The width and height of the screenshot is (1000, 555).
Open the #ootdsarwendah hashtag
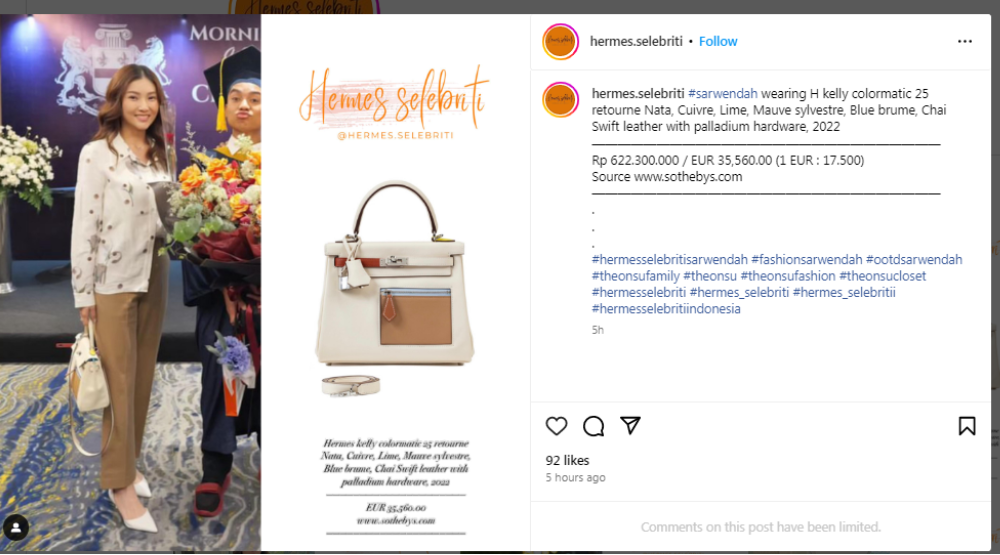914,260
